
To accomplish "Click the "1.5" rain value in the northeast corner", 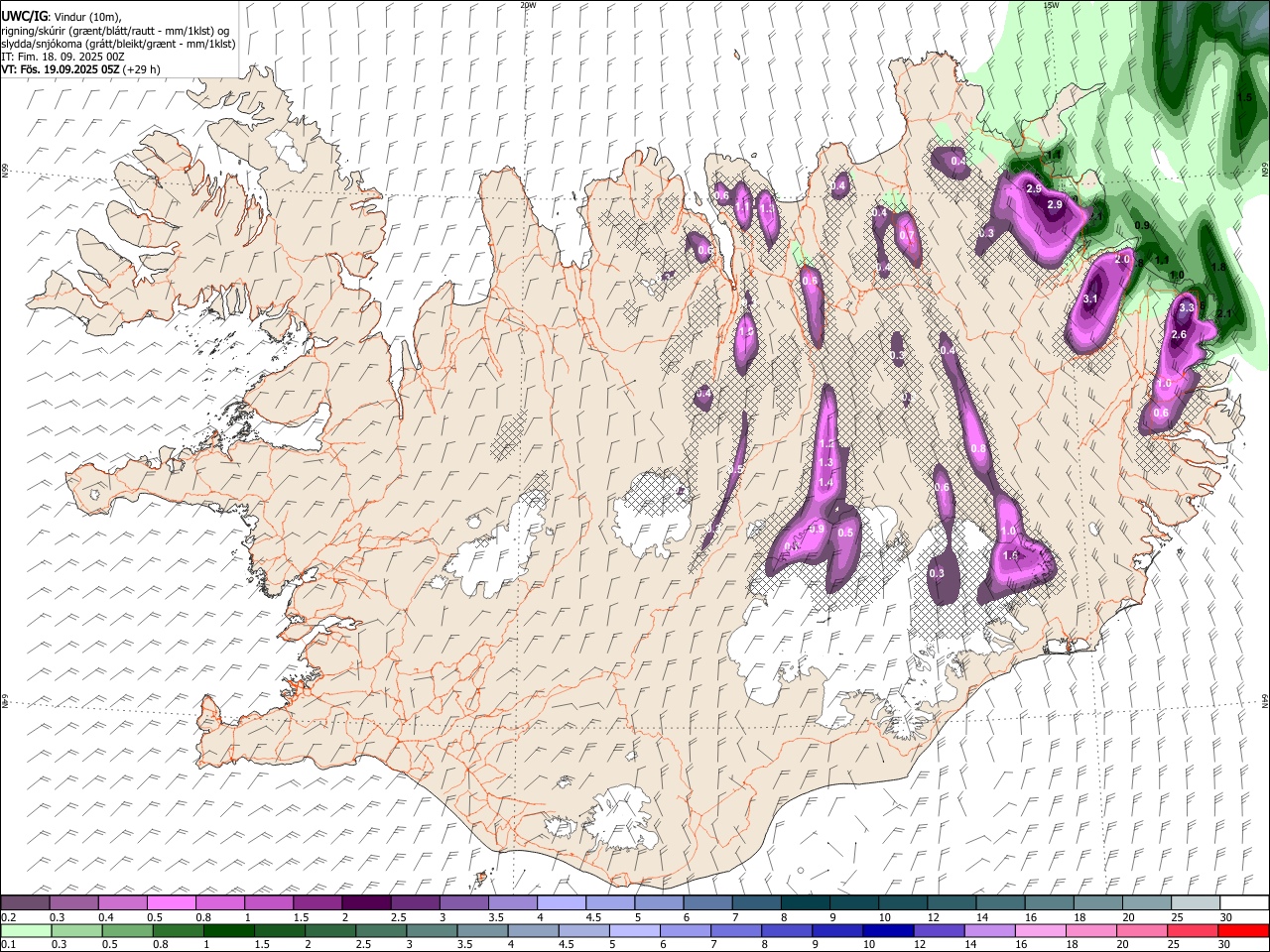I will coord(1244,98).
